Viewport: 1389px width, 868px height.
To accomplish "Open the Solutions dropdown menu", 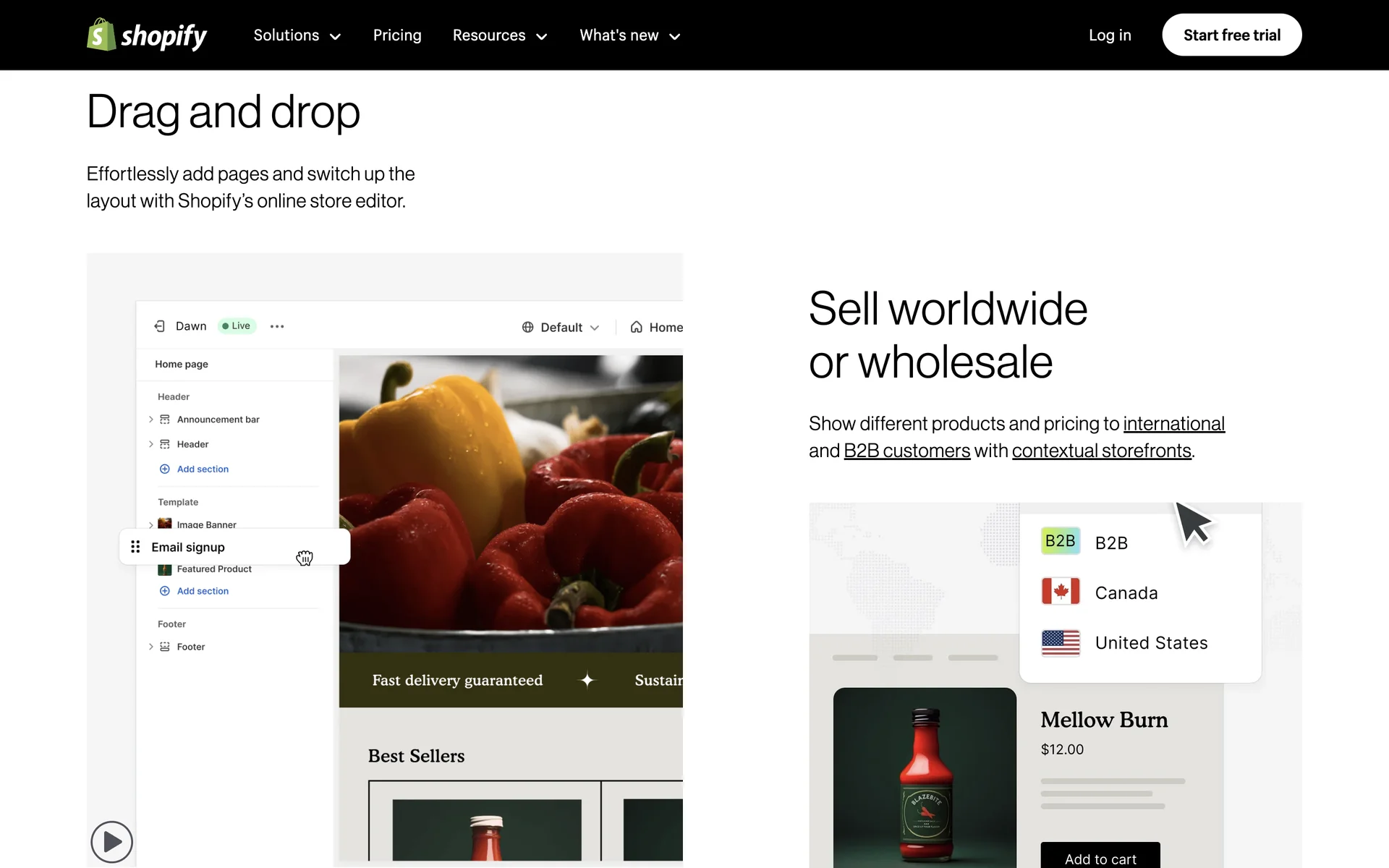I will pos(297,35).
